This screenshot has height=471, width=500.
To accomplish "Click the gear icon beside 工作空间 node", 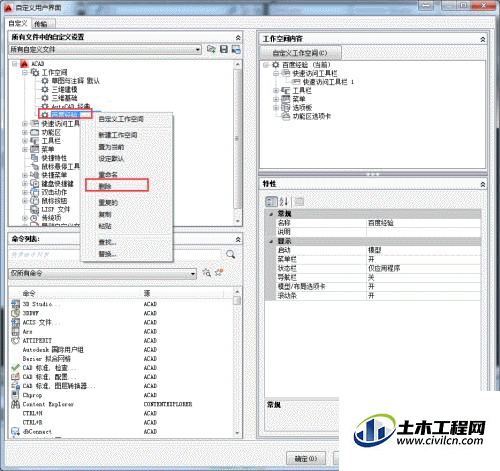I will 35,72.
